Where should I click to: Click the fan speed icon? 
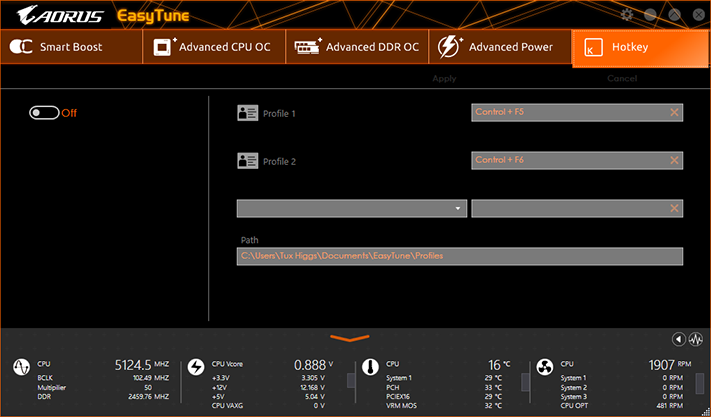[x=545, y=367]
